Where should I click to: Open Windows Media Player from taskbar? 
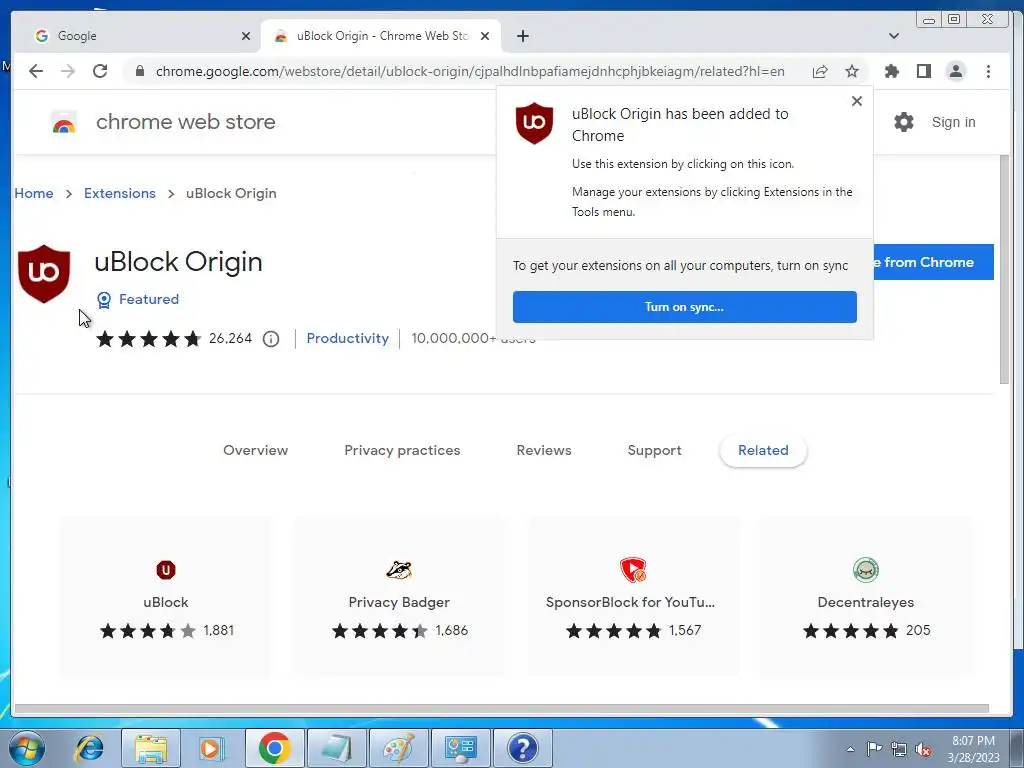pos(212,748)
